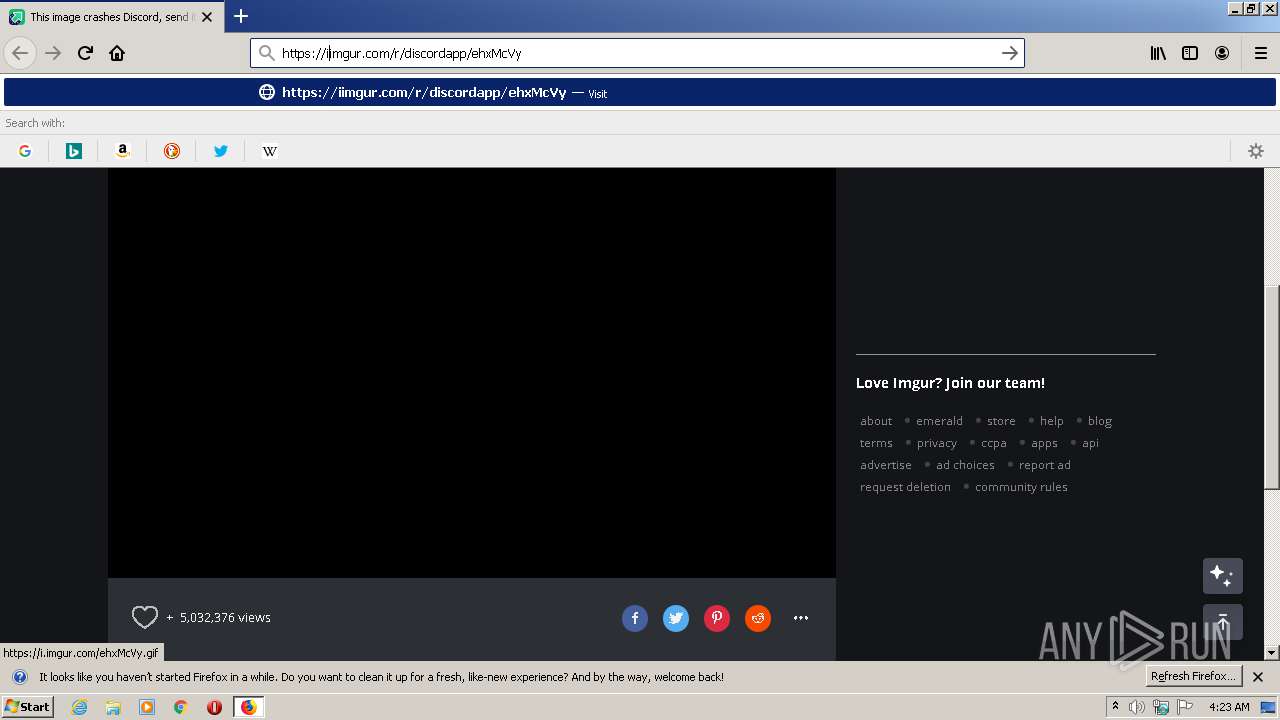This screenshot has width=1280, height=720.
Task: Search with Twitter
Action: click(x=221, y=151)
